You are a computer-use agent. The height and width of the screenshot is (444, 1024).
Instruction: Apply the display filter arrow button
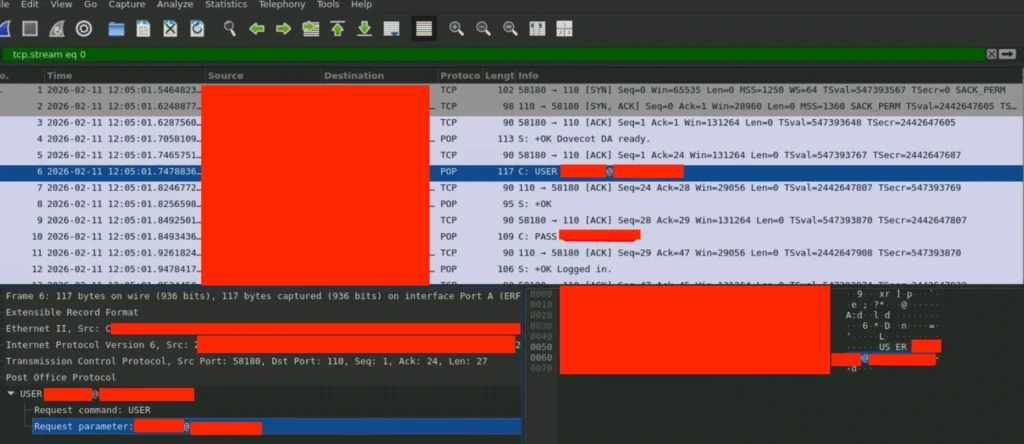[x=1008, y=54]
